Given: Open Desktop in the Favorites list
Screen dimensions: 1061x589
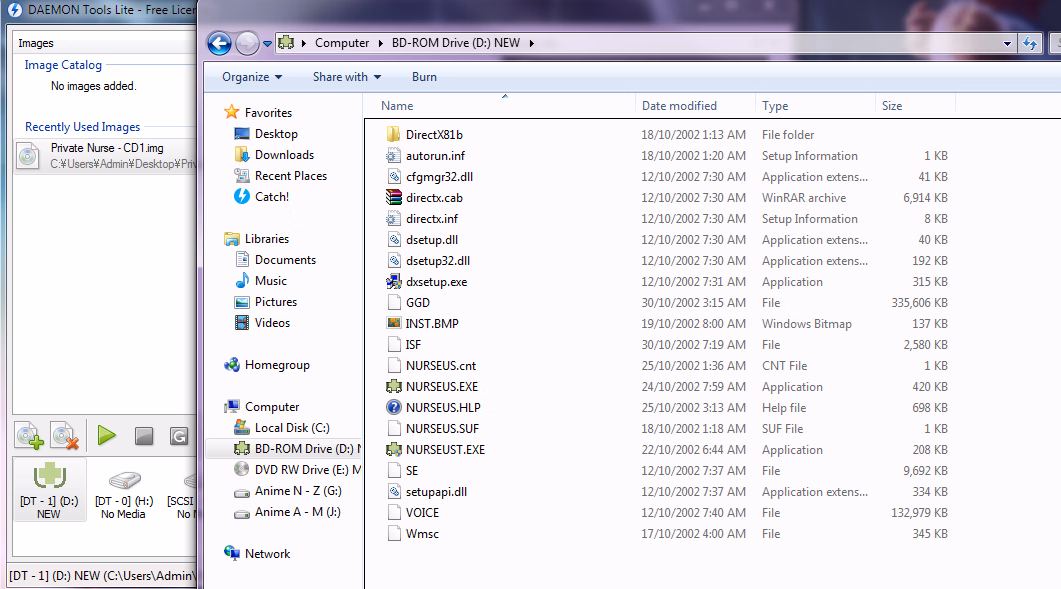Looking at the screenshot, I should pyautogui.click(x=276, y=133).
